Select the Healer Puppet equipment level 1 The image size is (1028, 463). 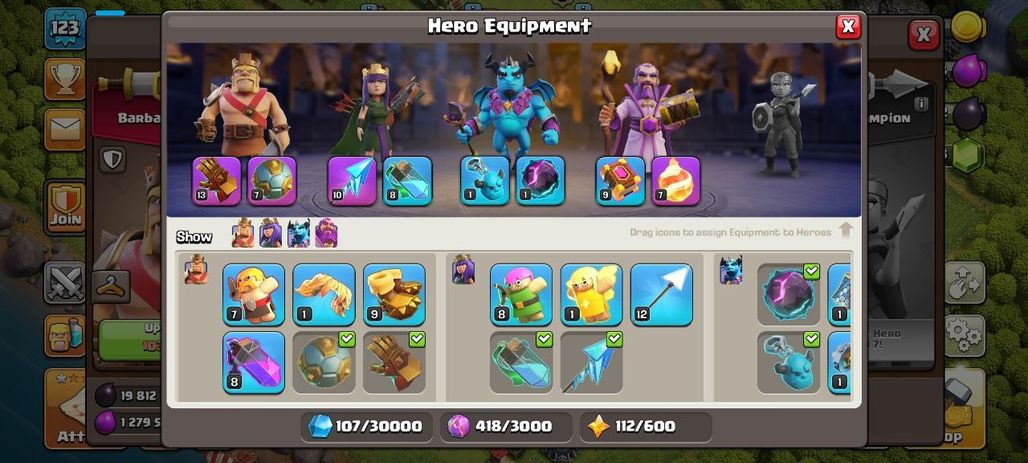click(x=591, y=294)
